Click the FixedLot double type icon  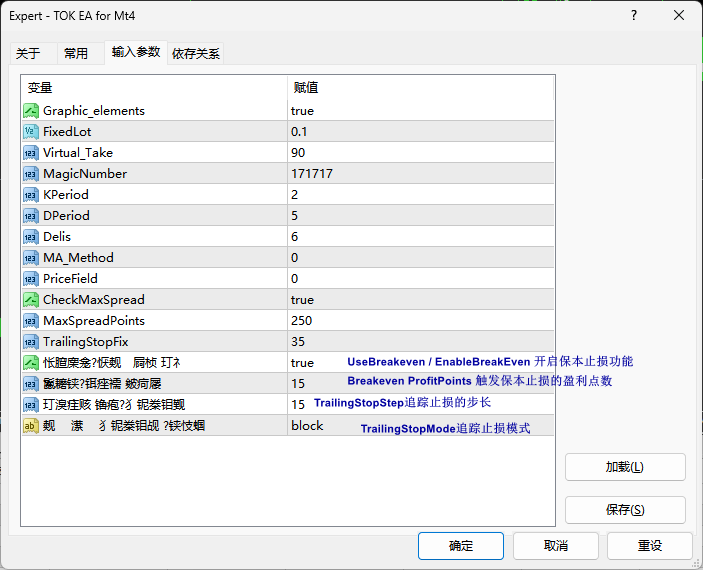pyautogui.click(x=31, y=132)
